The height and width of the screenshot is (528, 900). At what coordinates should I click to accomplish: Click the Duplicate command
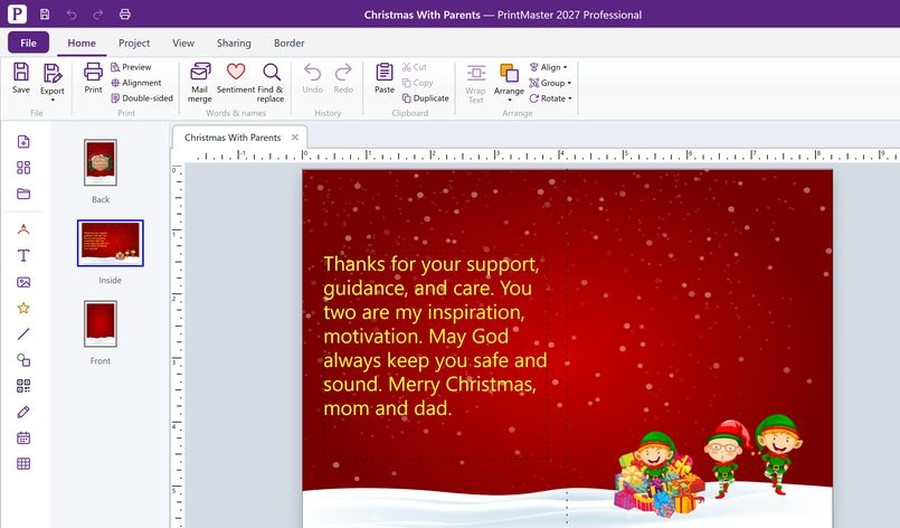point(425,98)
